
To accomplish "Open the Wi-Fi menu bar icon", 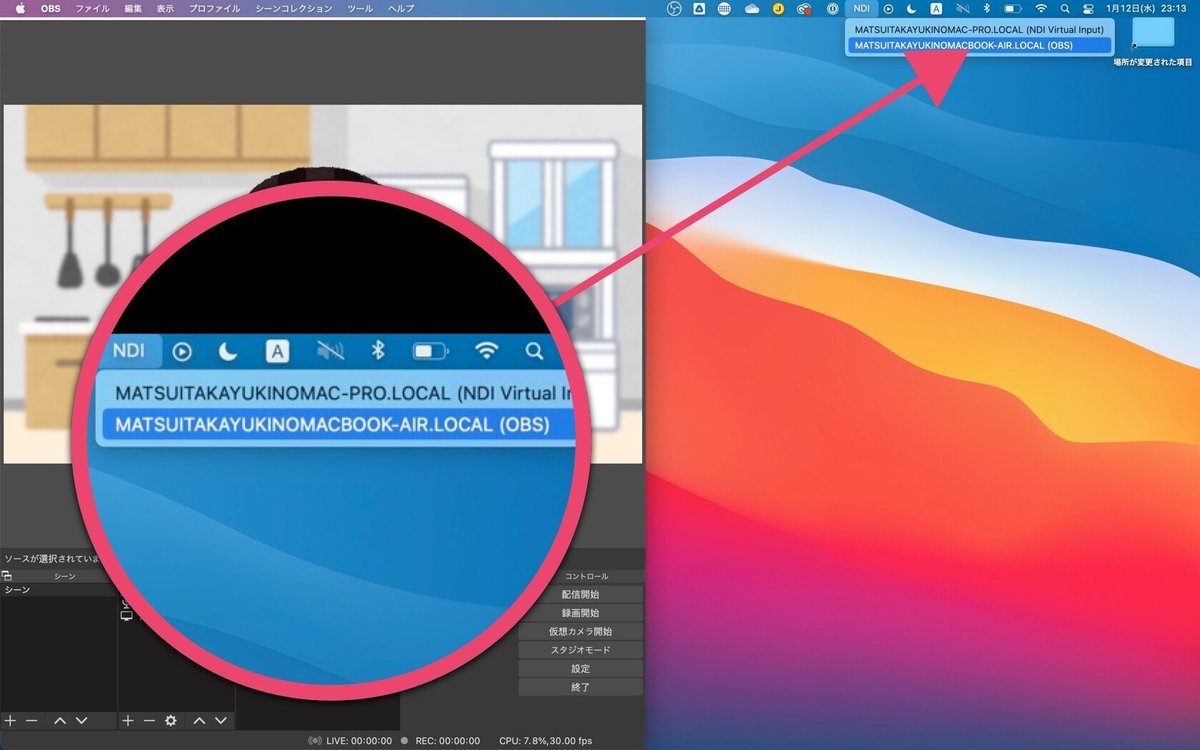I will [x=1041, y=8].
